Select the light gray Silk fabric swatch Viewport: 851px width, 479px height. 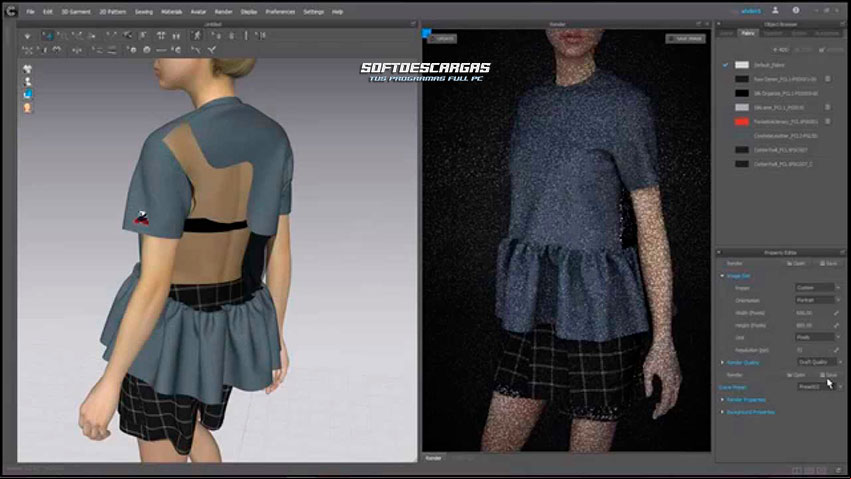742,107
